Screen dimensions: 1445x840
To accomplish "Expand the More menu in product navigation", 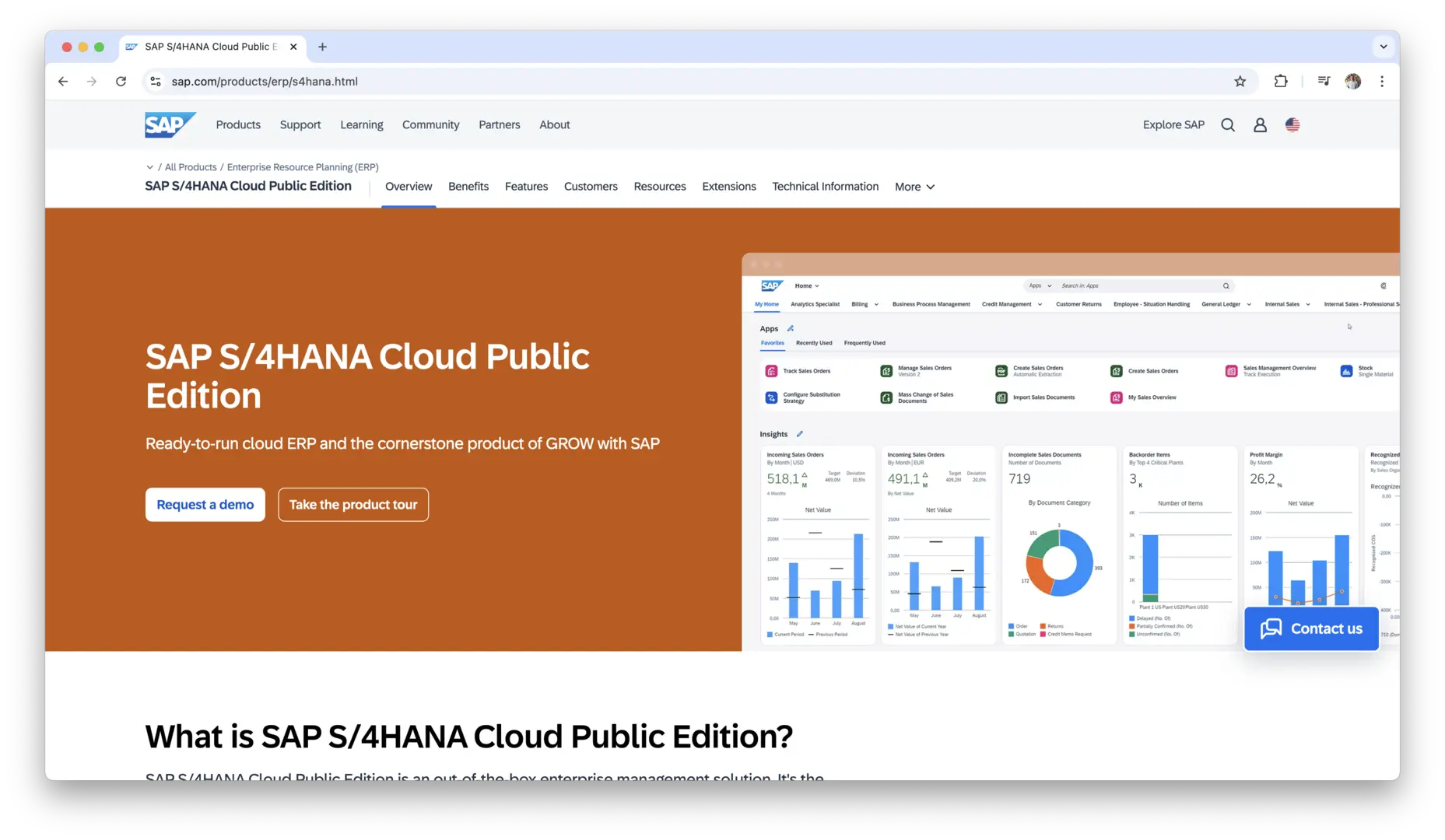I will 914,187.
